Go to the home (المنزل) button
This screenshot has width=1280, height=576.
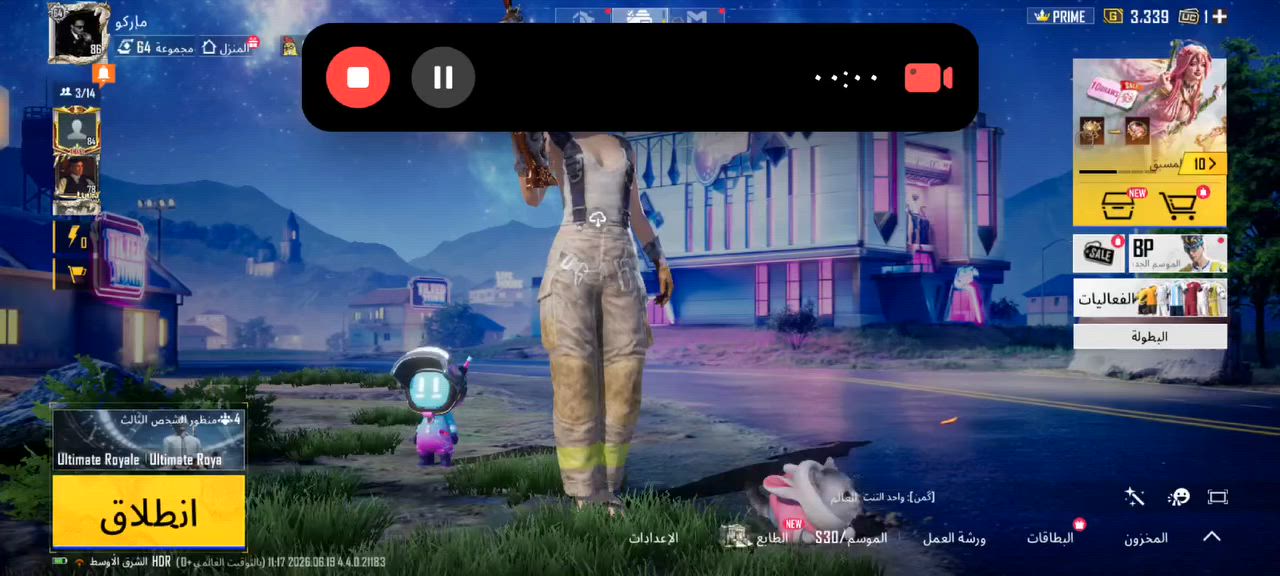point(230,47)
